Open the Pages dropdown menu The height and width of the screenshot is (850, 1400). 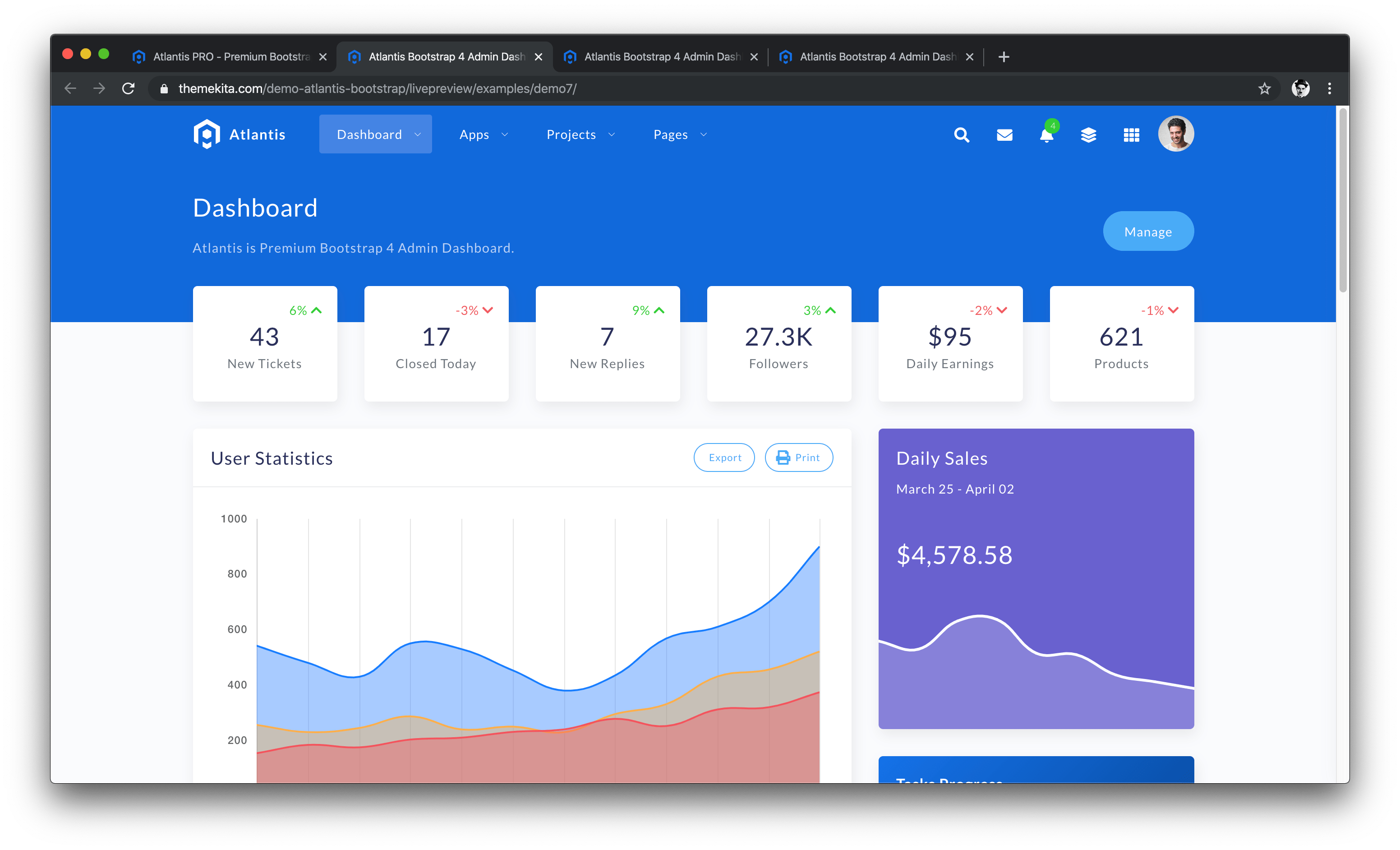[680, 134]
